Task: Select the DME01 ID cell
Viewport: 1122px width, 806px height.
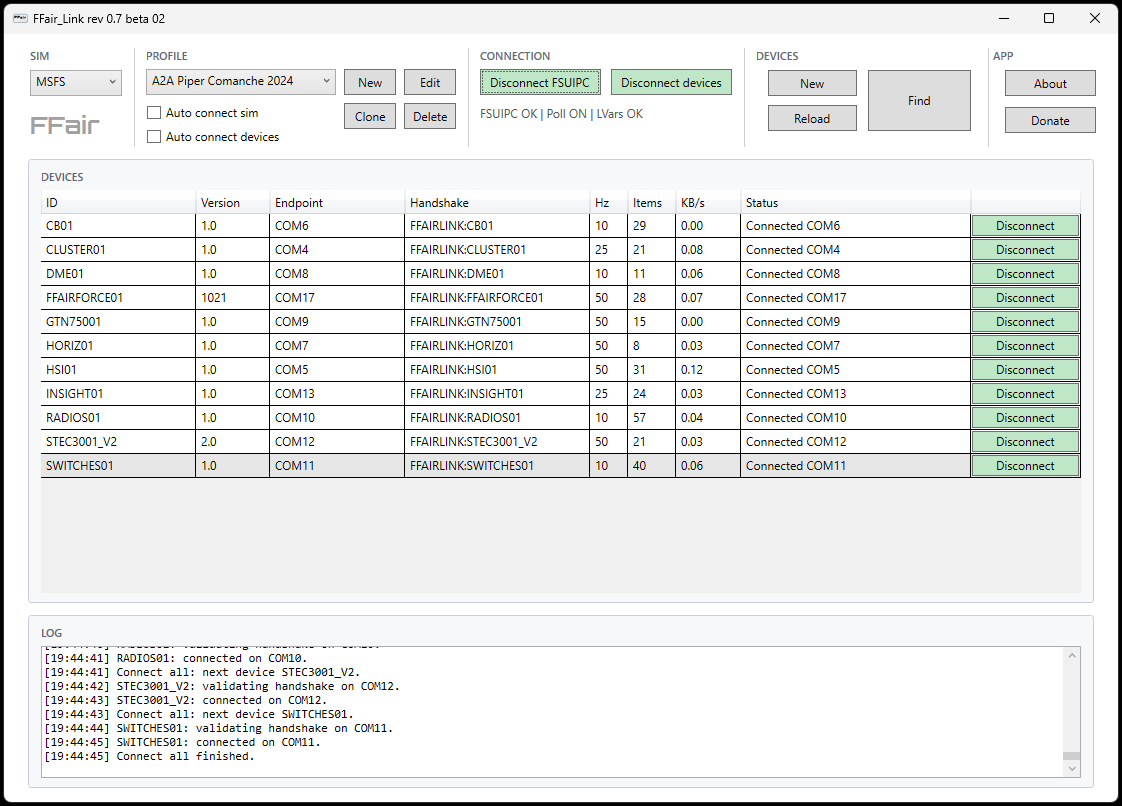Action: (118, 273)
